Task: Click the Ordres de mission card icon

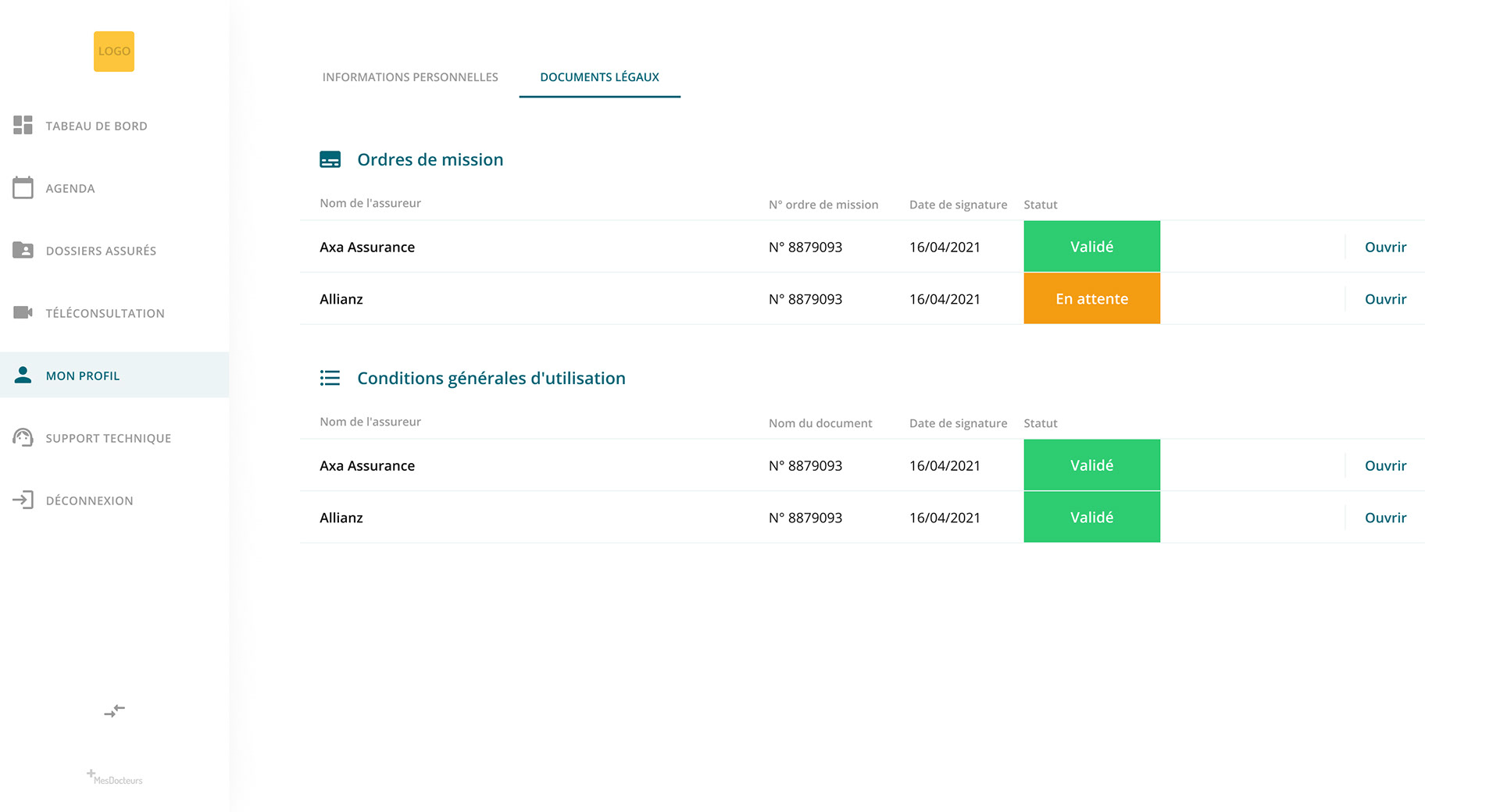Action: [x=330, y=159]
